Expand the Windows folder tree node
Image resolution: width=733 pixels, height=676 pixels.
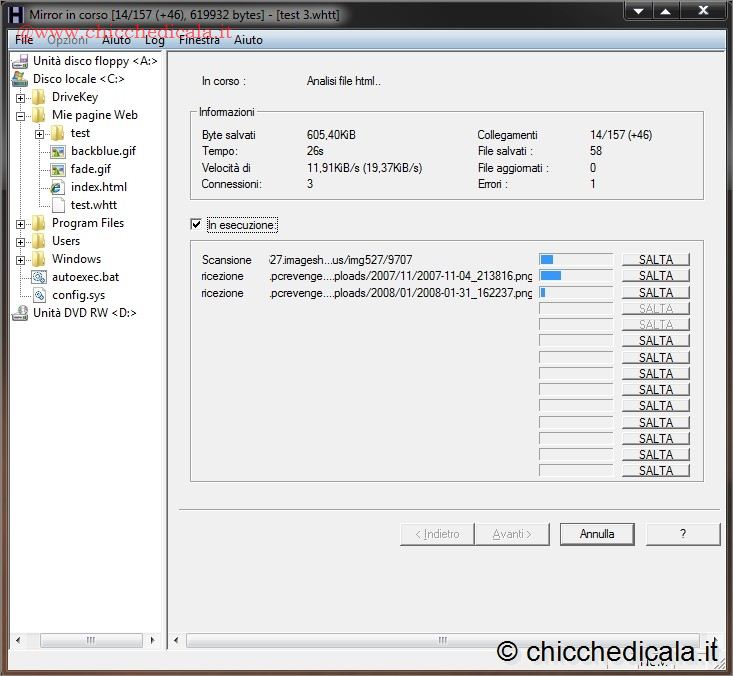pos(20,259)
